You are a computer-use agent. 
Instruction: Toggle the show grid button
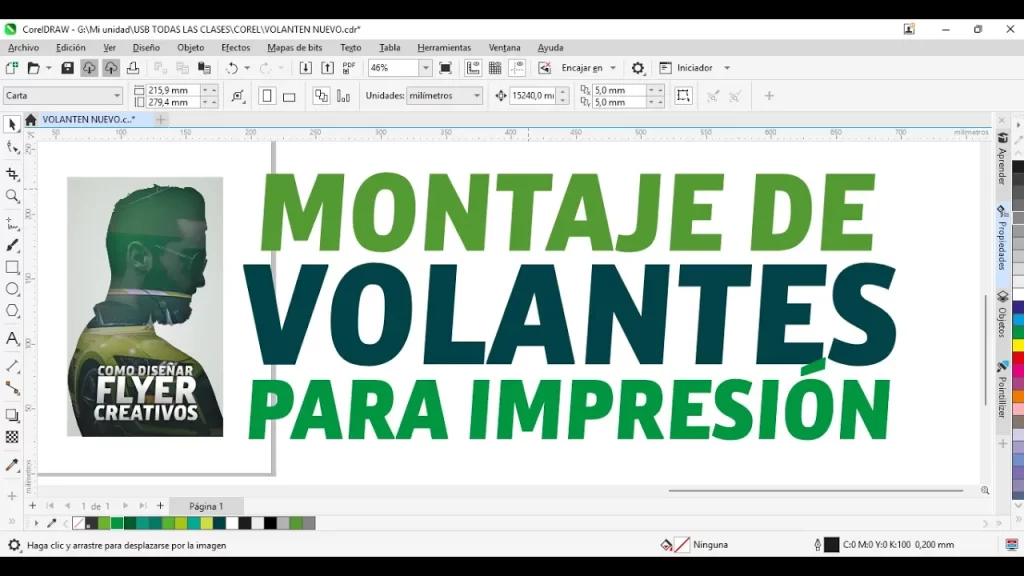(495, 68)
